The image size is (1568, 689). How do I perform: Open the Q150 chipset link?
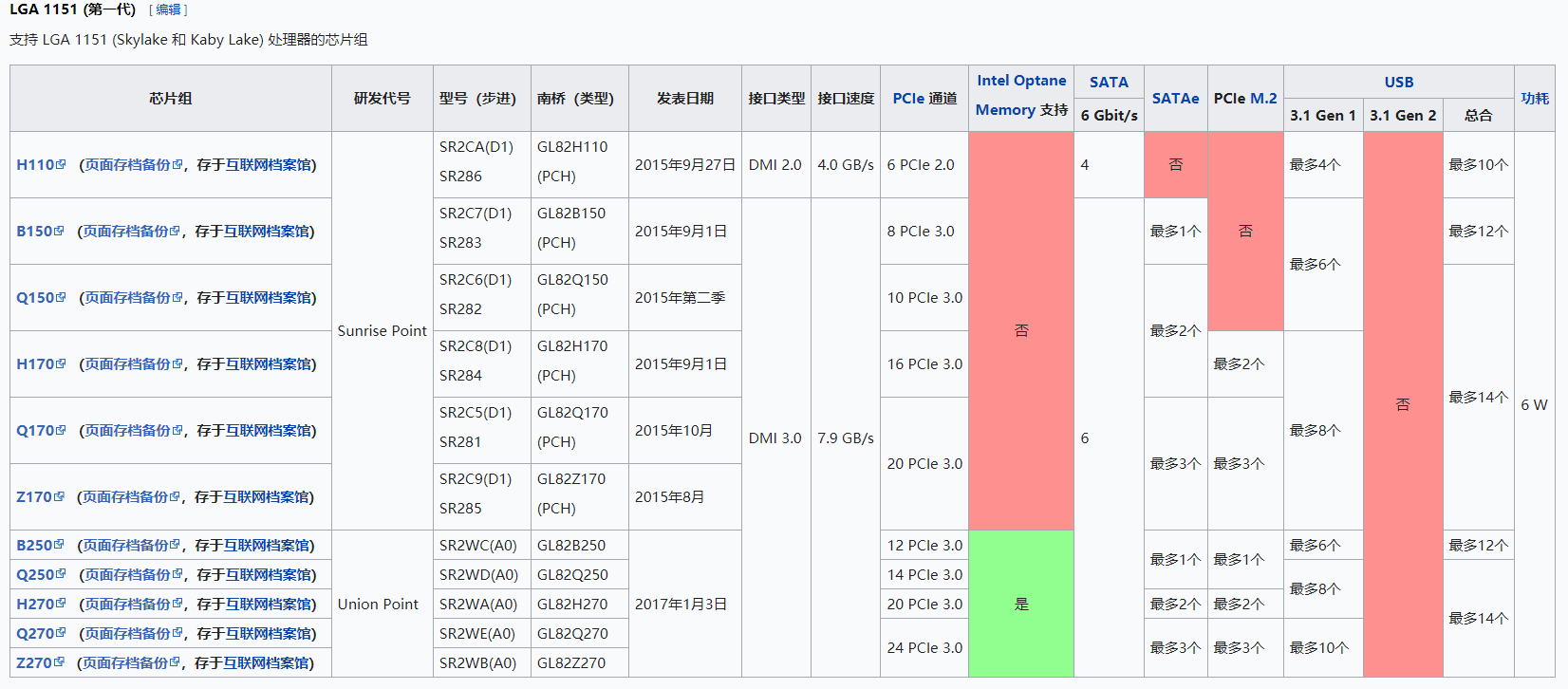tap(35, 298)
